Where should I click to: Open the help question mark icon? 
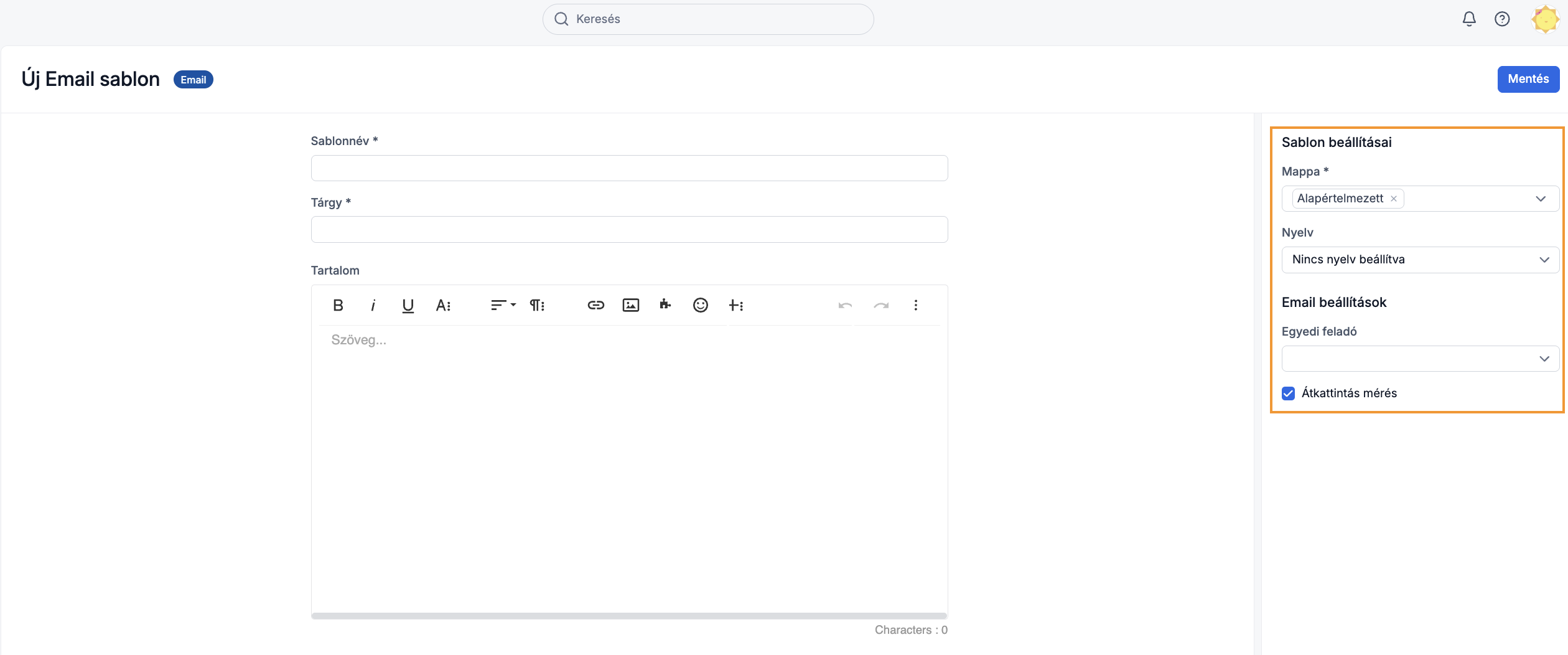1501,19
